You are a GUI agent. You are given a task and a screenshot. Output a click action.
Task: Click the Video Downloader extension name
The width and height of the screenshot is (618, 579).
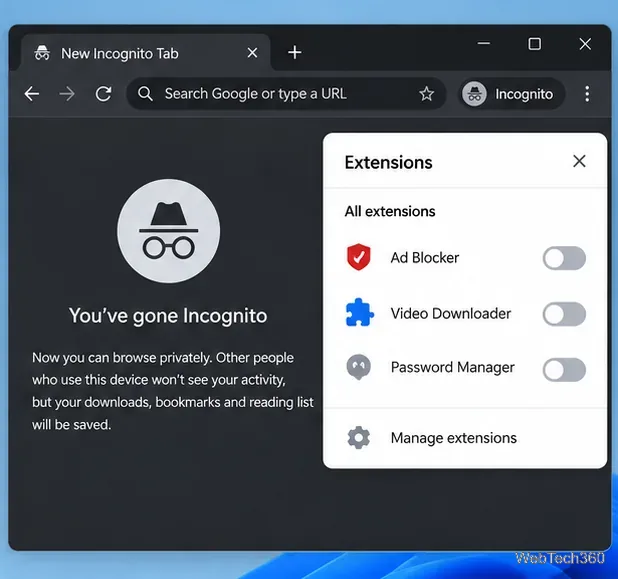[x=451, y=314]
